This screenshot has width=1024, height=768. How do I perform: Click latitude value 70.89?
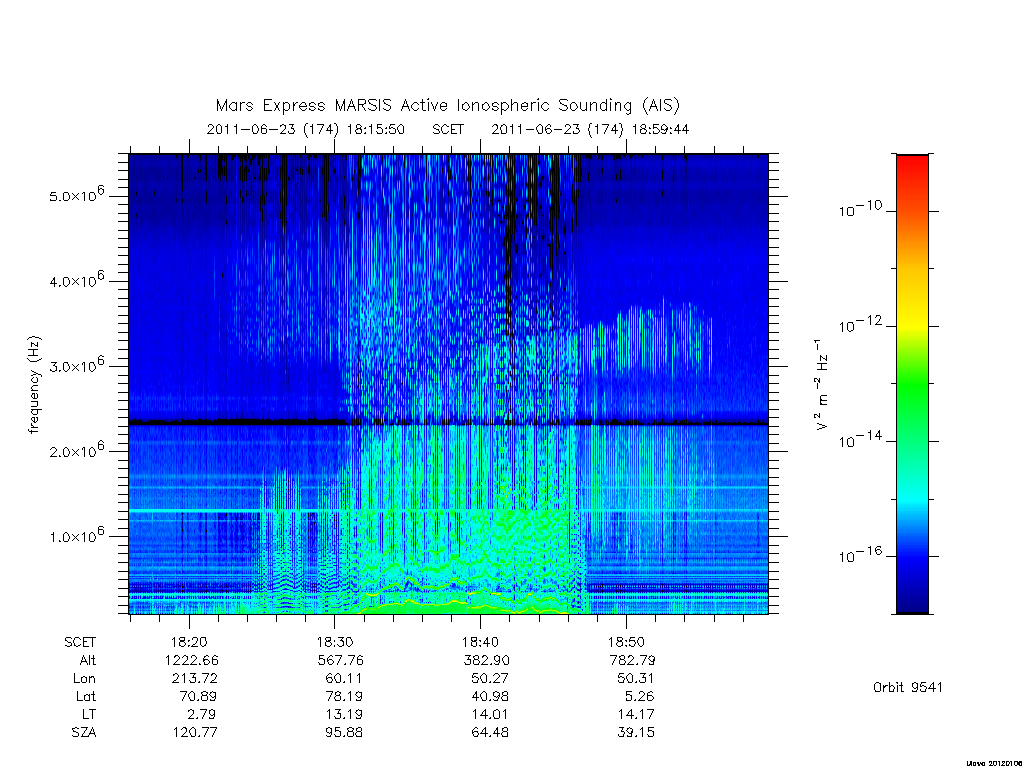coord(198,696)
